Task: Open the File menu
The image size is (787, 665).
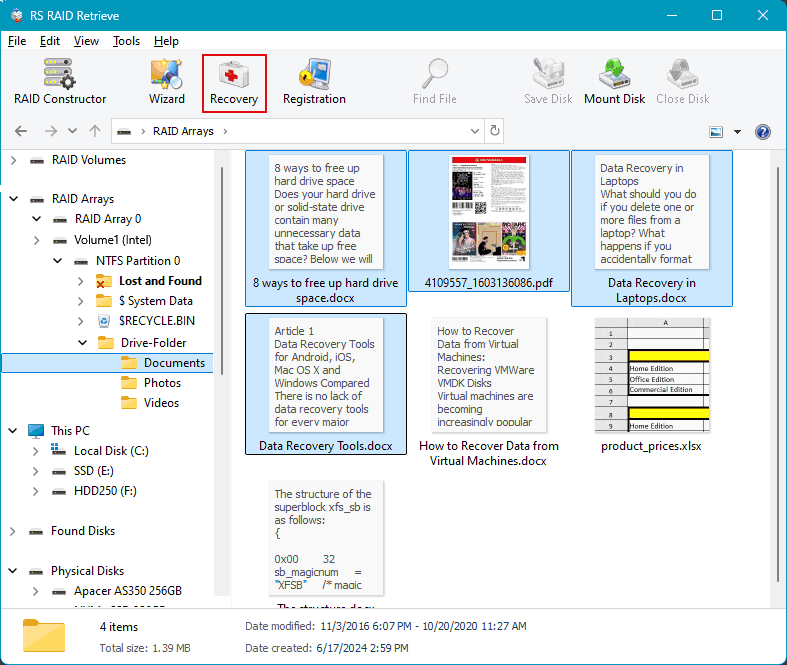Action: coord(17,41)
